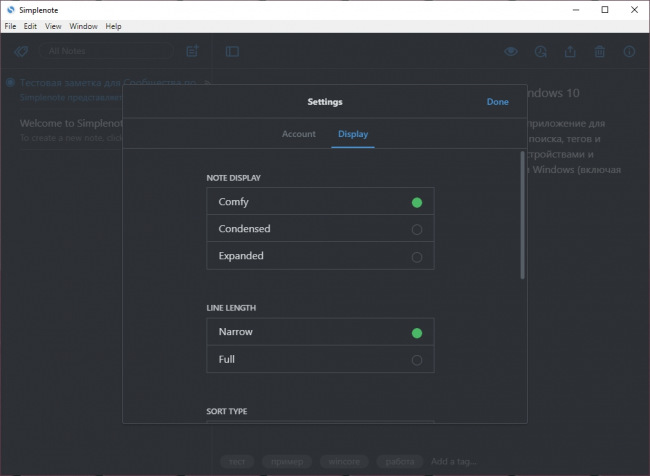This screenshot has width=650, height=476.
Task: Switch to the Account tab
Action: (x=298, y=134)
